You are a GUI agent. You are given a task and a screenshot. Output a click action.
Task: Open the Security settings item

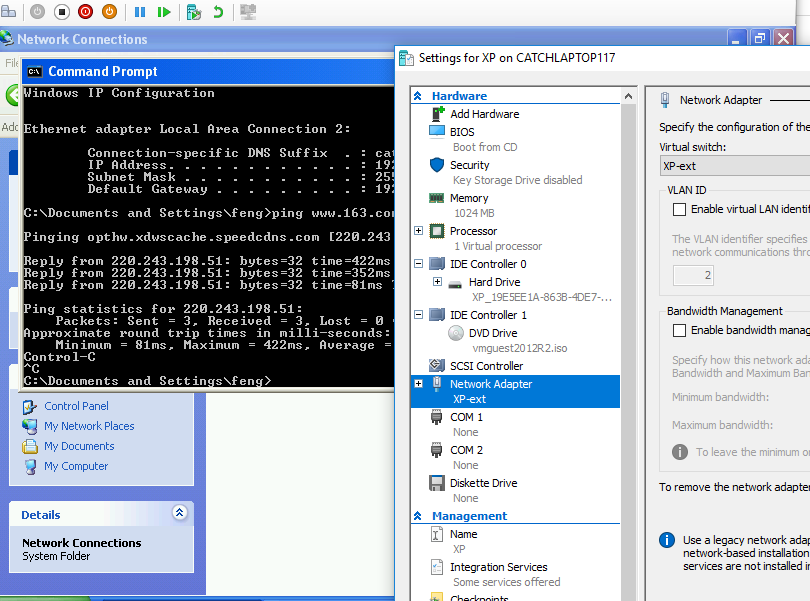point(469,165)
